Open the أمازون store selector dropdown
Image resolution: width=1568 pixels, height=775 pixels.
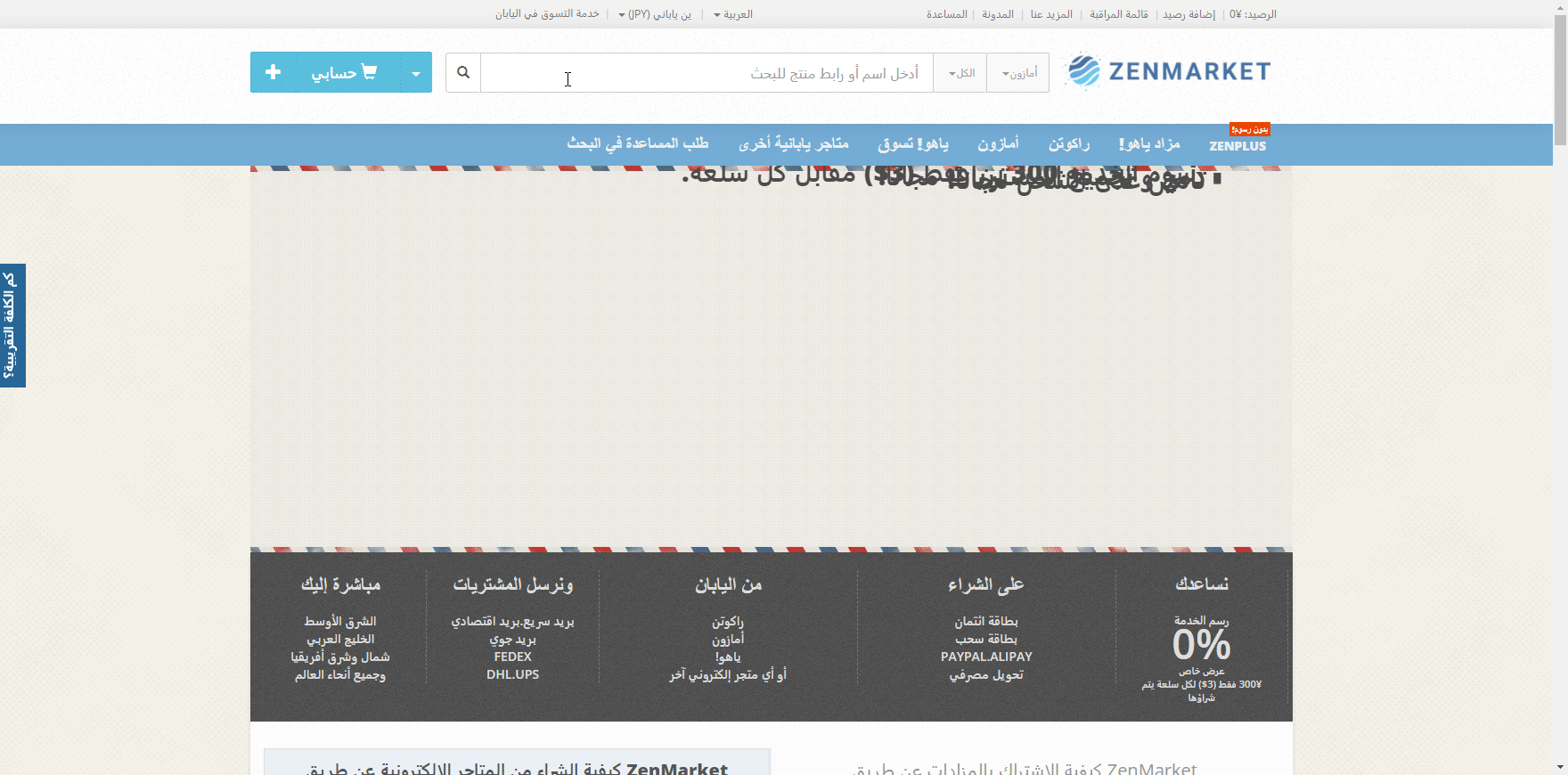click(1018, 73)
